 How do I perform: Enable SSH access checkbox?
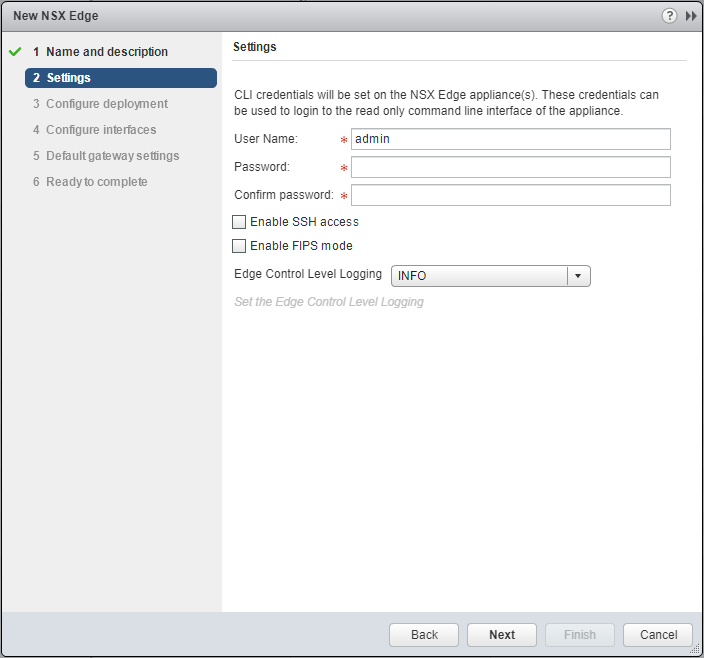[239, 222]
